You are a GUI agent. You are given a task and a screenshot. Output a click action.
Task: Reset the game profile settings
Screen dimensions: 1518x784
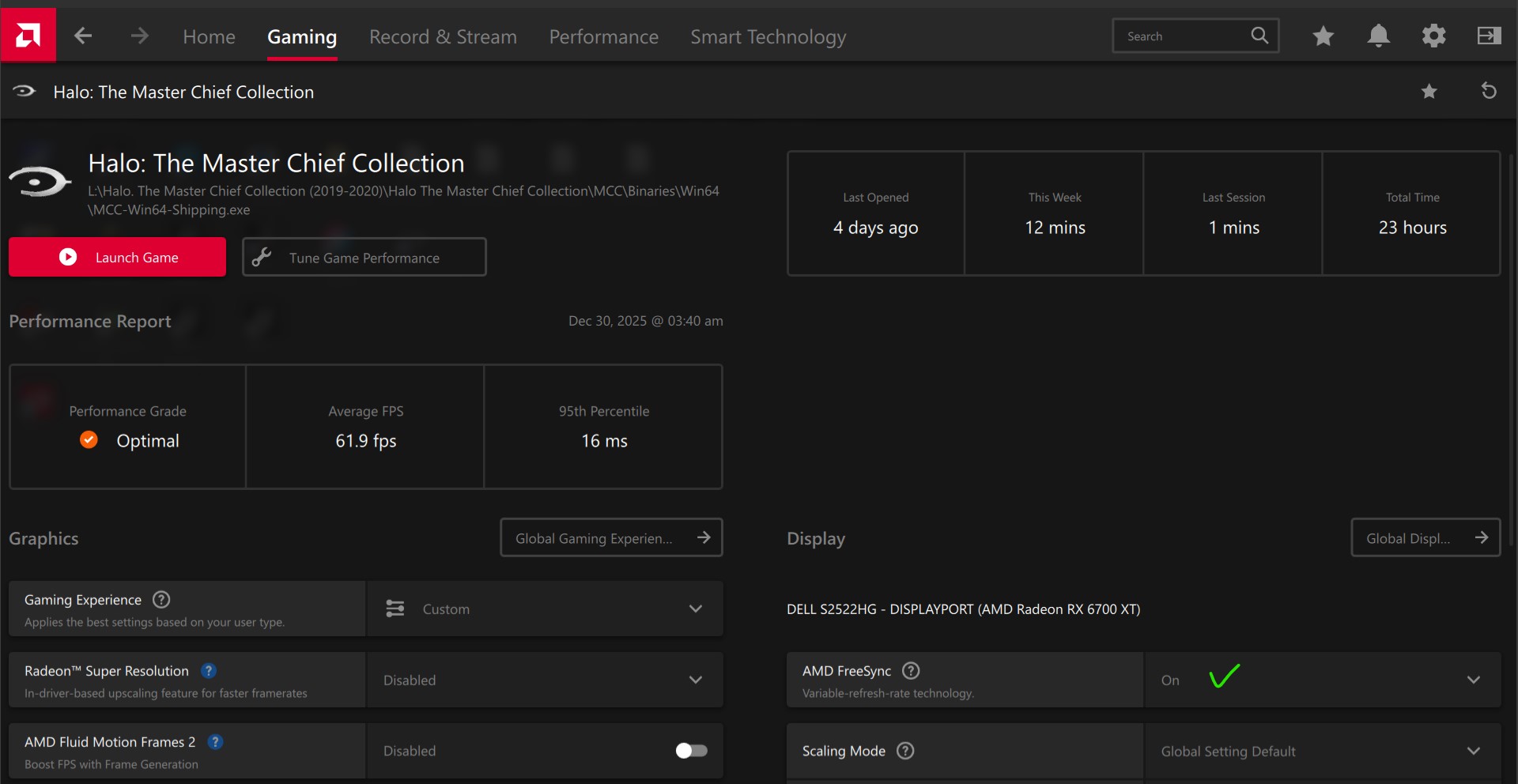click(1489, 91)
